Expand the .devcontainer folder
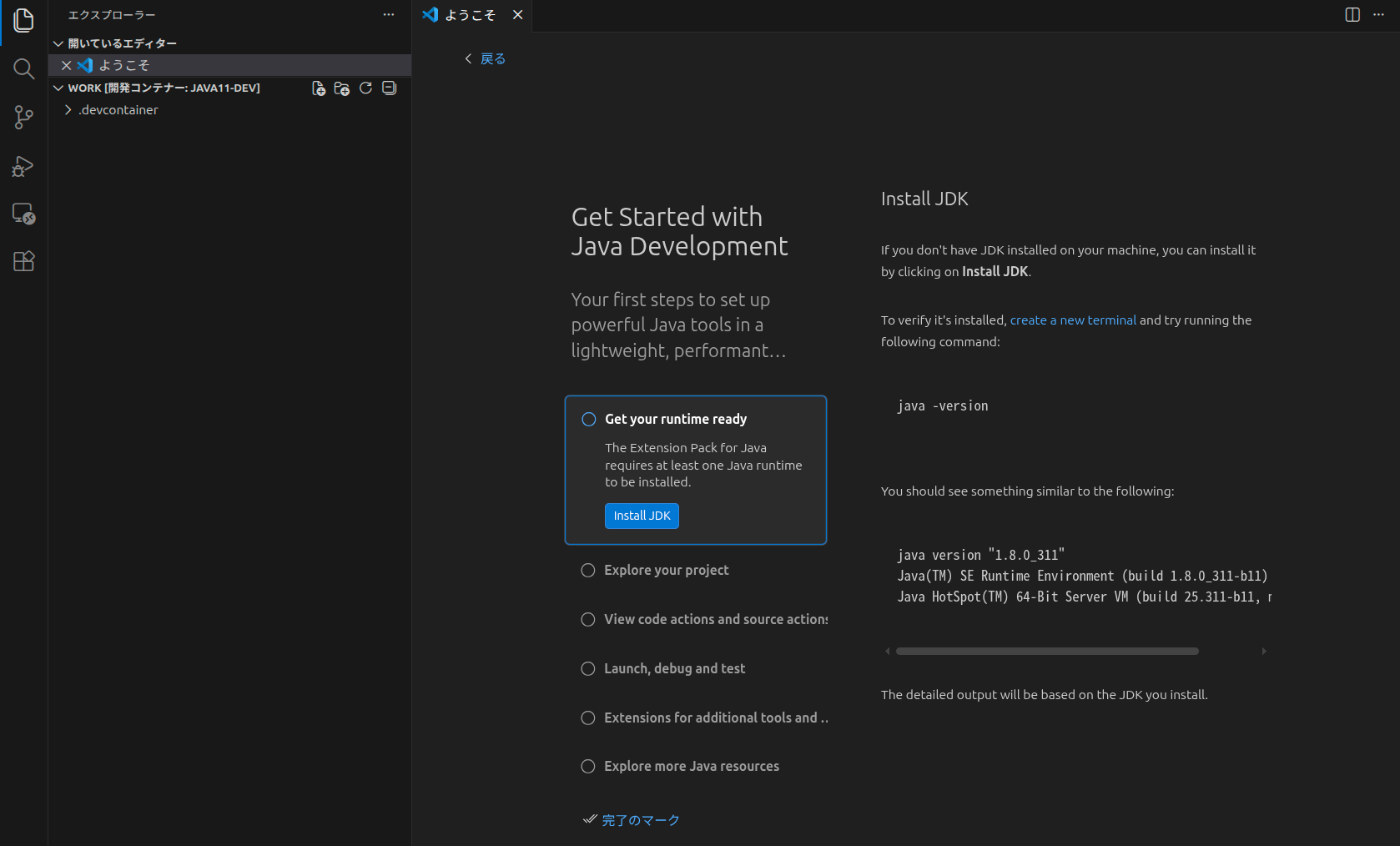Screen dimensions: 1400x846 tap(118, 110)
